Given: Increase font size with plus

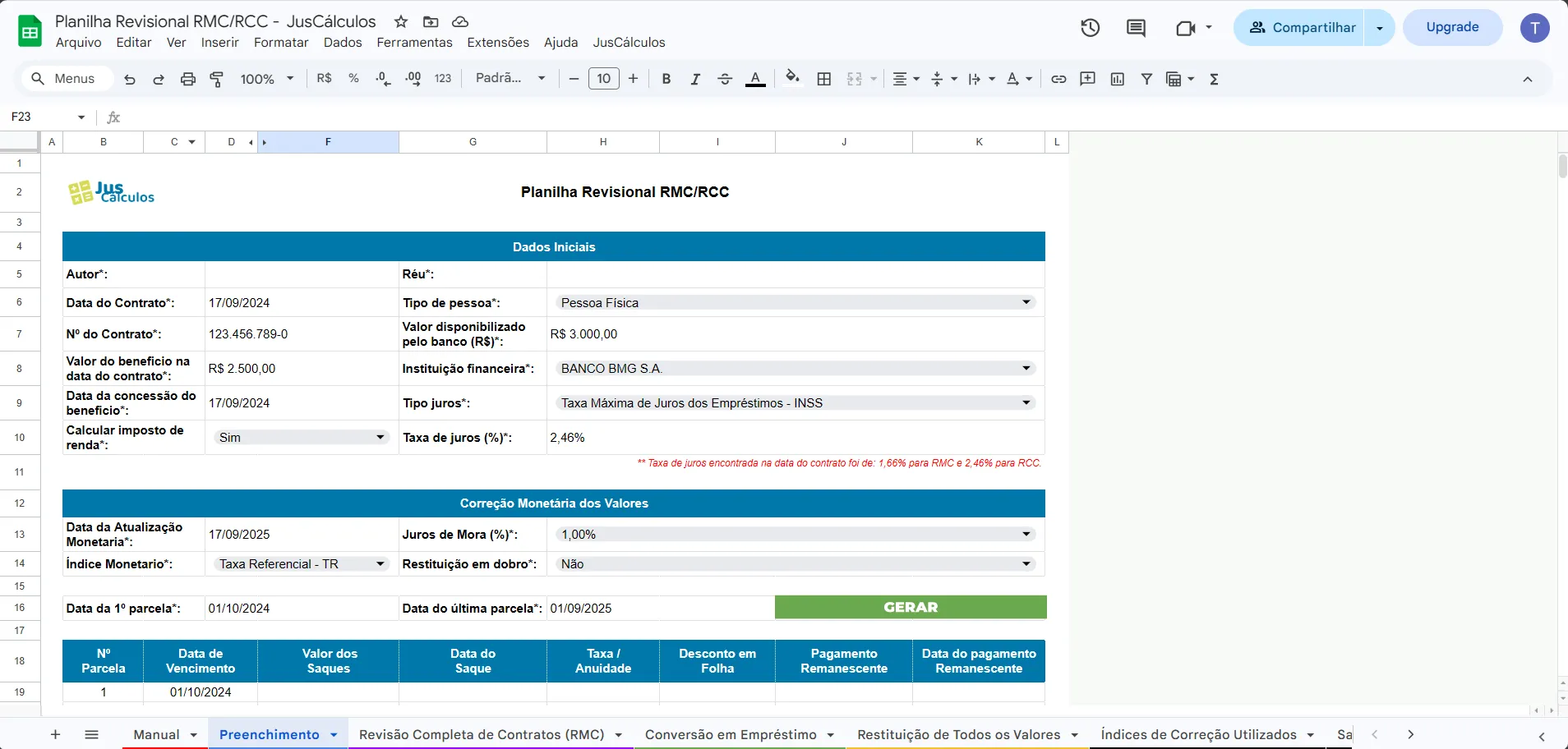Looking at the screenshot, I should [x=633, y=79].
